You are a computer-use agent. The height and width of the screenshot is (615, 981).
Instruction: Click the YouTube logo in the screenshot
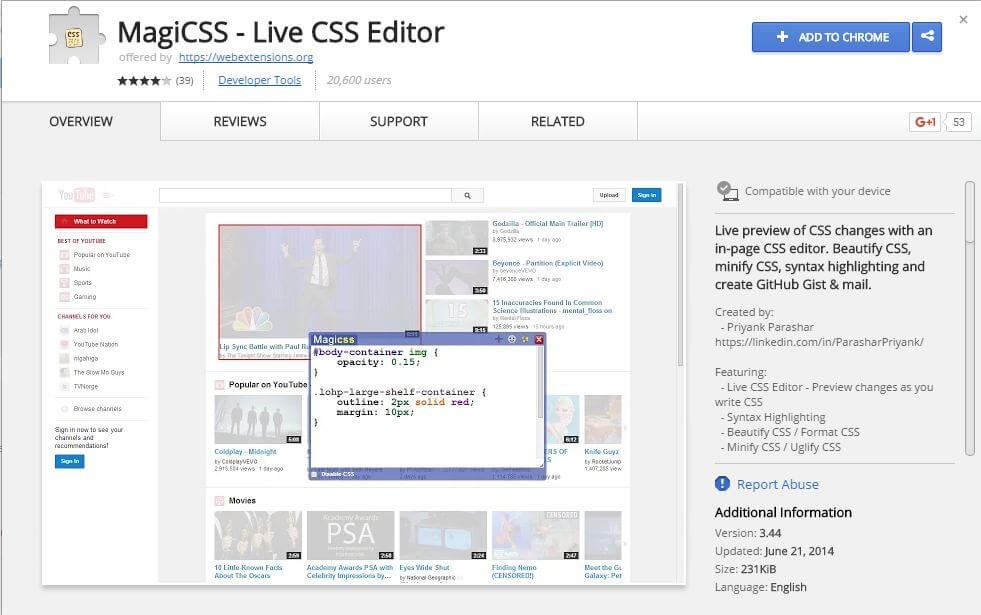tap(76, 195)
